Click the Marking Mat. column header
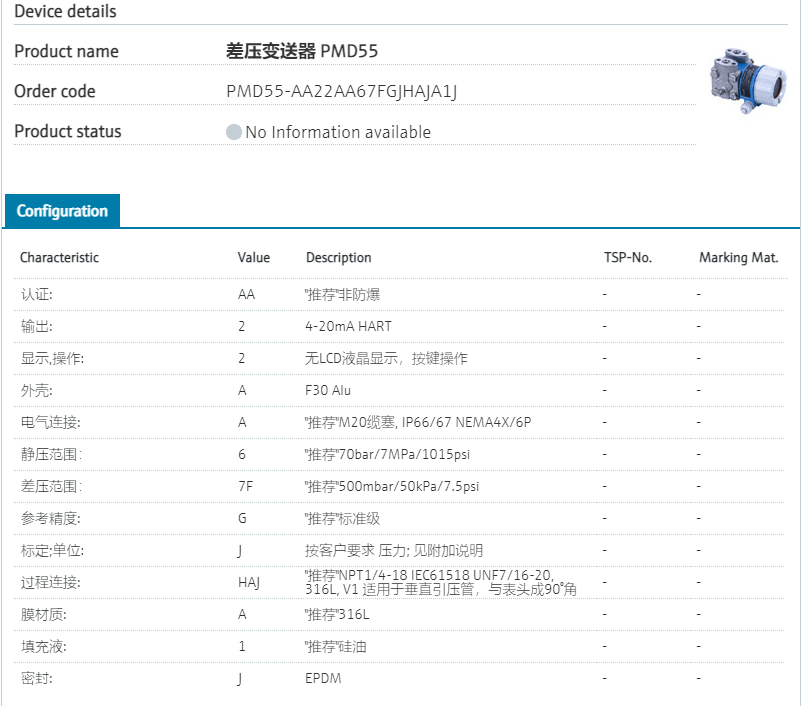 point(738,258)
